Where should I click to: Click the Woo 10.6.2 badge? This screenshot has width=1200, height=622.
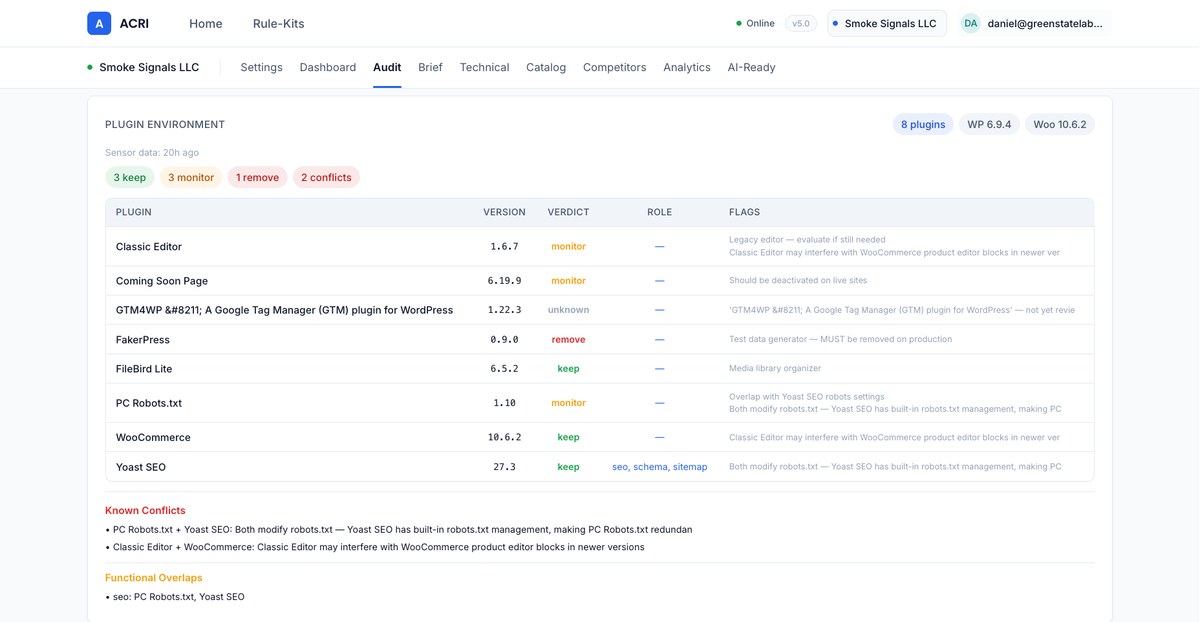pyautogui.click(x=1060, y=125)
